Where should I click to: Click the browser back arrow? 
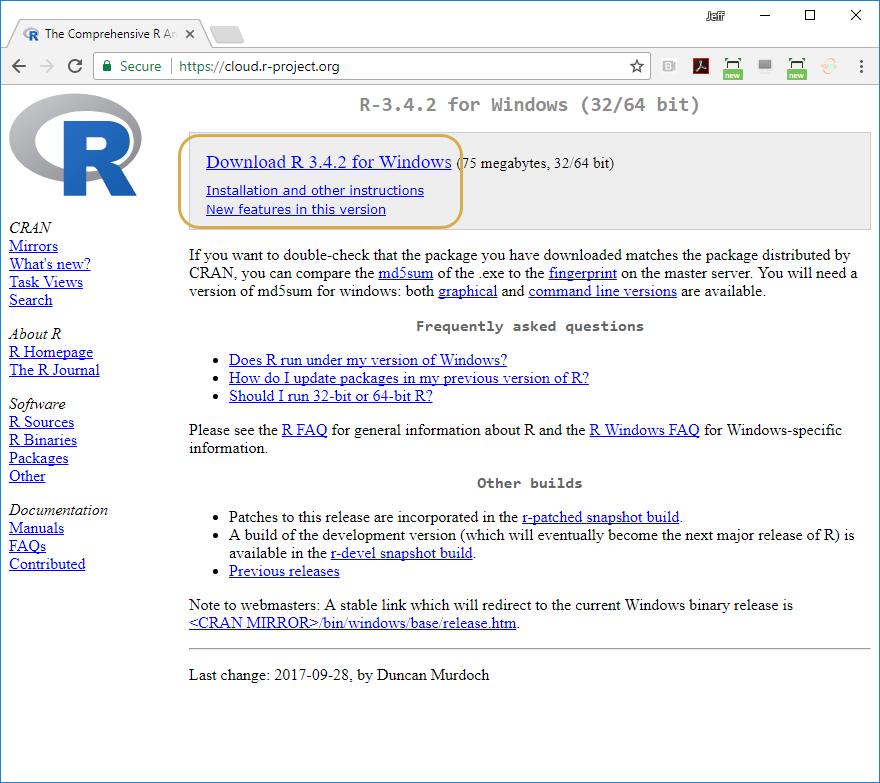19,66
